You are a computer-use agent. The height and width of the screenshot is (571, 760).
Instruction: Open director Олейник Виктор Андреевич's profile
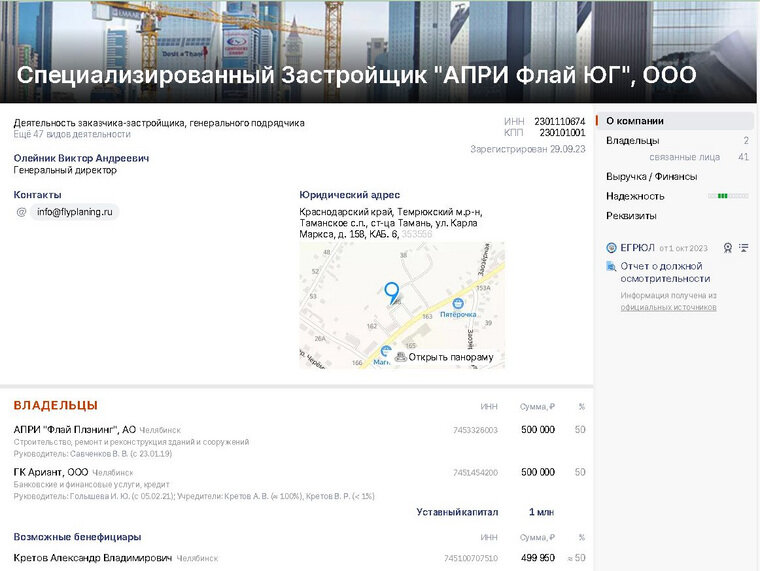81,158
